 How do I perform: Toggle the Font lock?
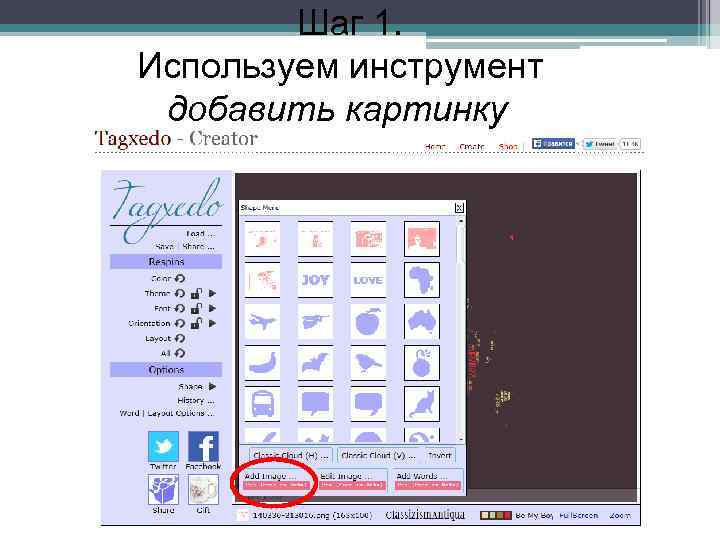(197, 309)
